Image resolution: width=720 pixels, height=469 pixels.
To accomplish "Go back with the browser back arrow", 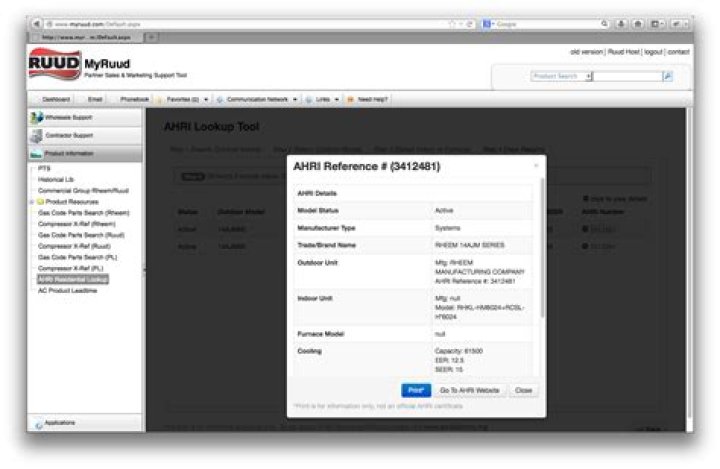I will 36,23.
